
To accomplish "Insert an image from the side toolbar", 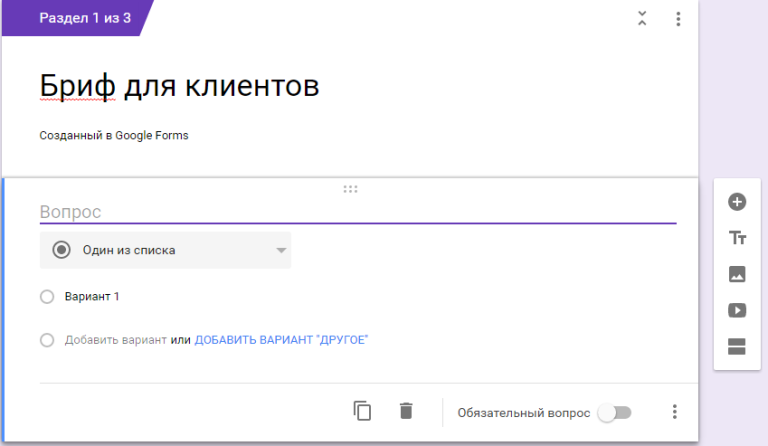I will (737, 274).
